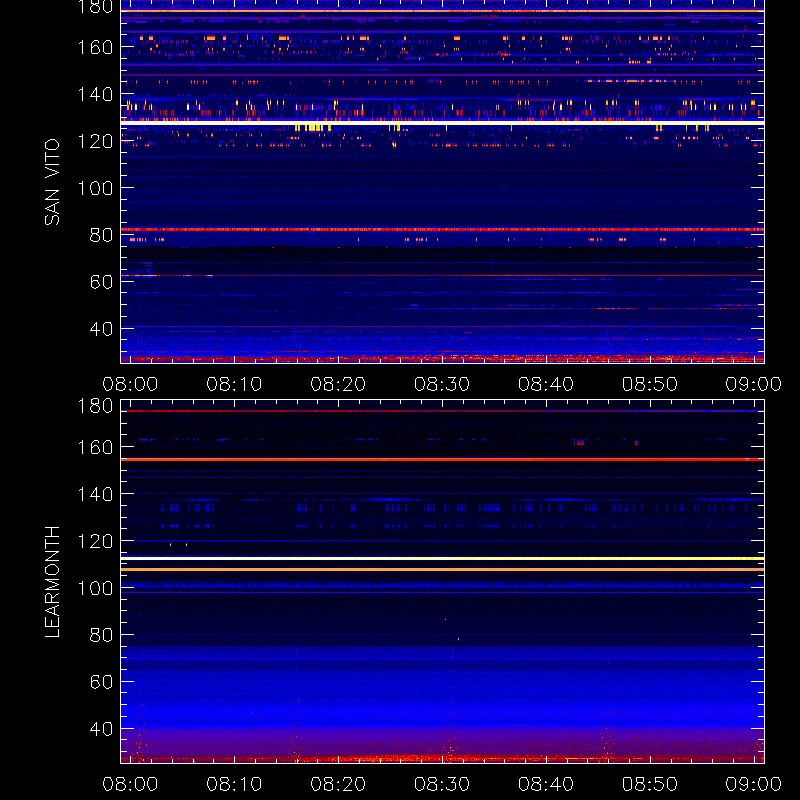
Task: Click inside the San Vito spectrogram plot
Action: [442, 182]
